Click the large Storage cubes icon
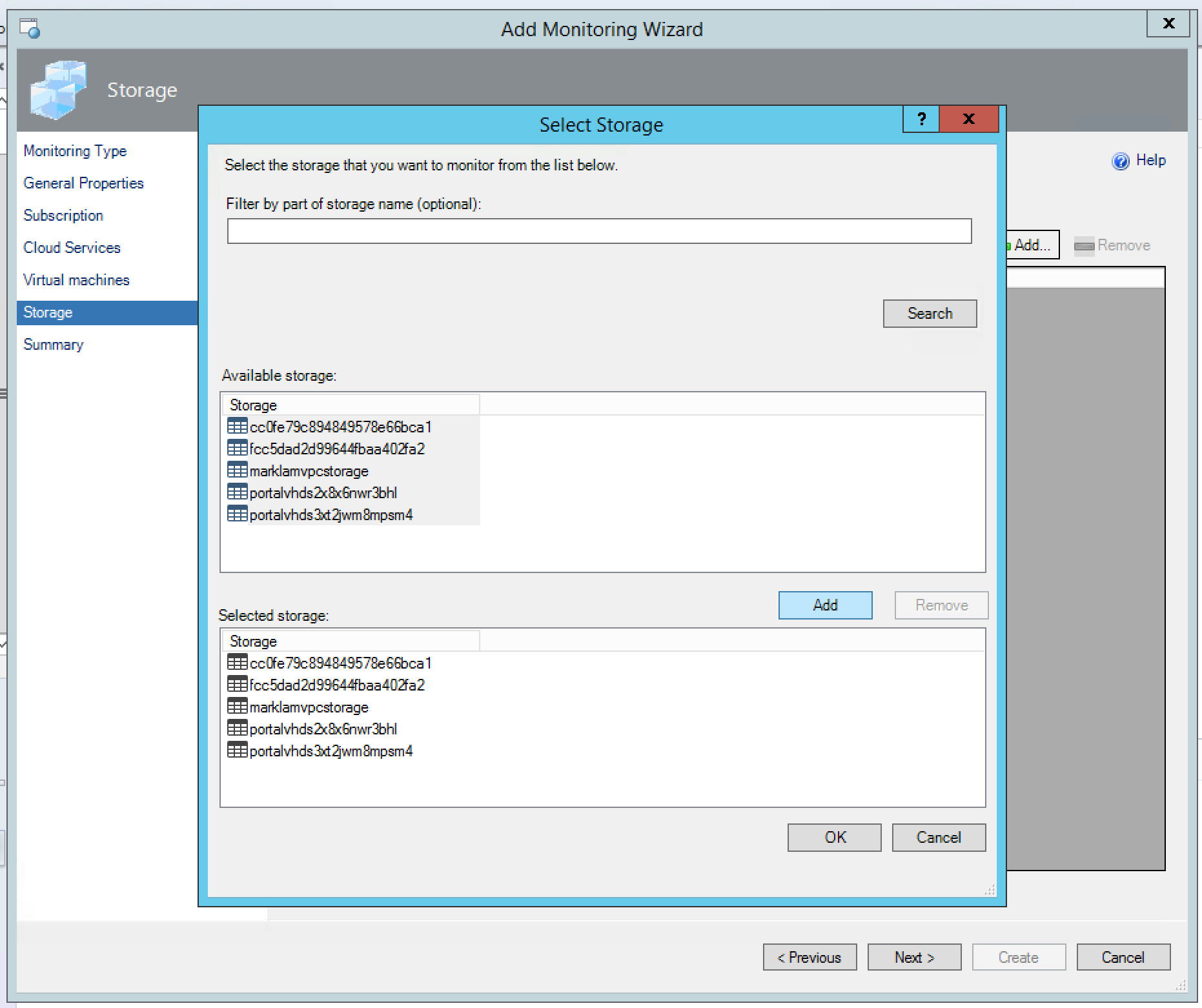1202x1008 pixels. pos(57,90)
